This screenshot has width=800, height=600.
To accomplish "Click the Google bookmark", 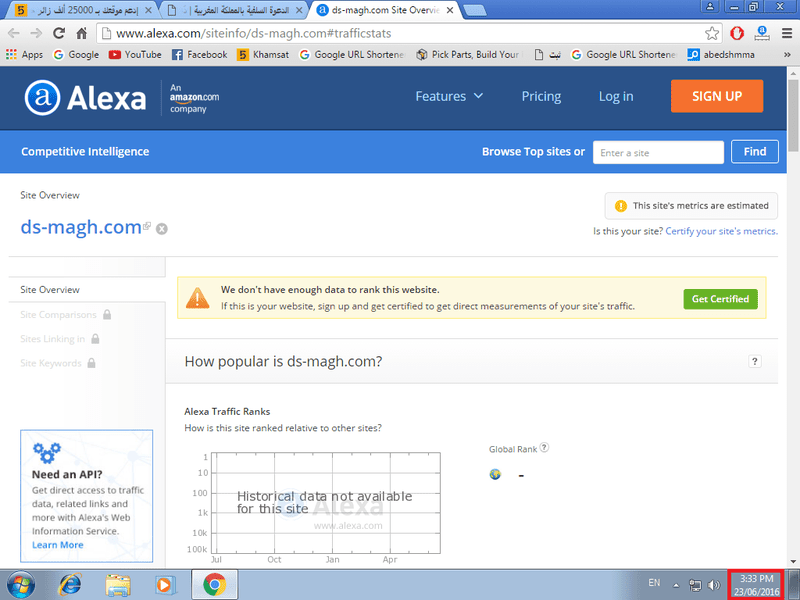I will [76, 55].
